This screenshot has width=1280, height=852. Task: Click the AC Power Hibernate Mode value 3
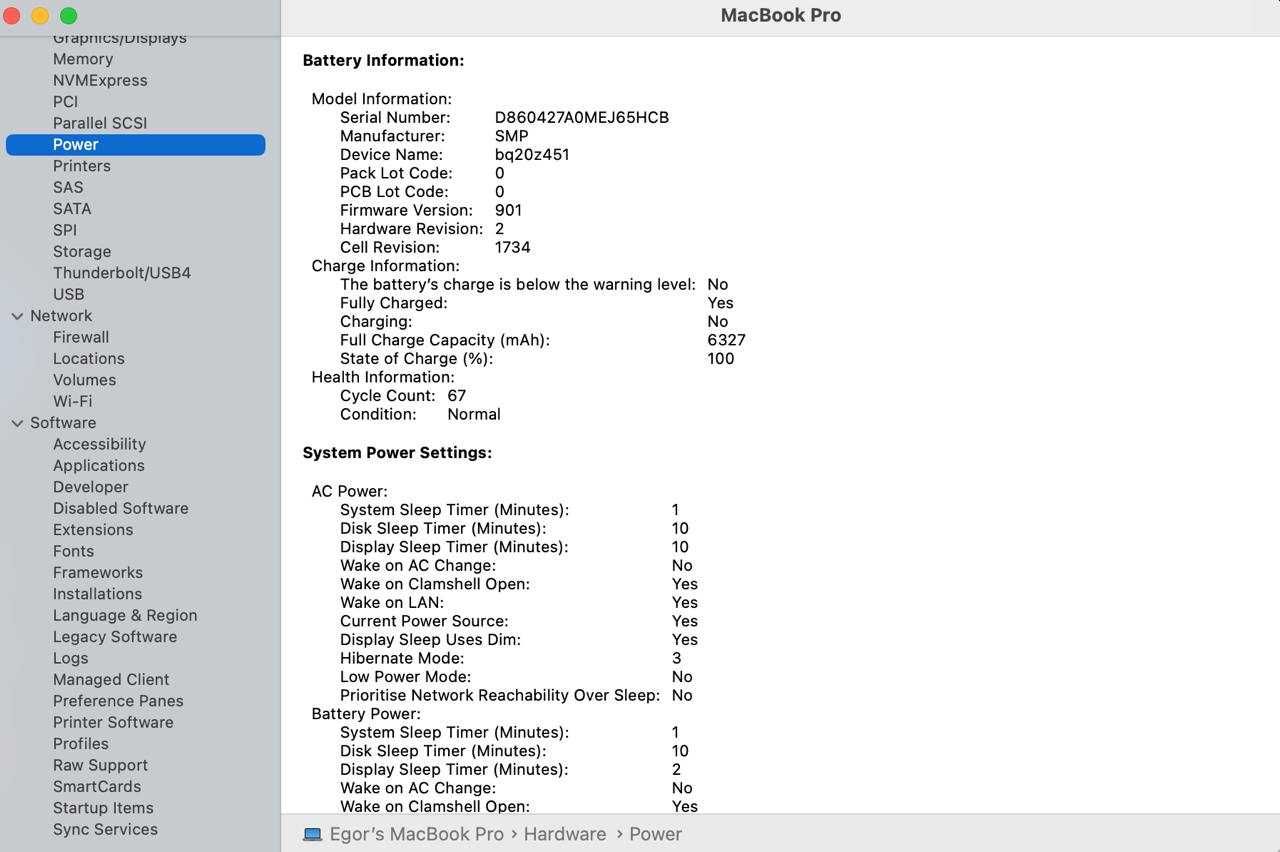pos(676,659)
